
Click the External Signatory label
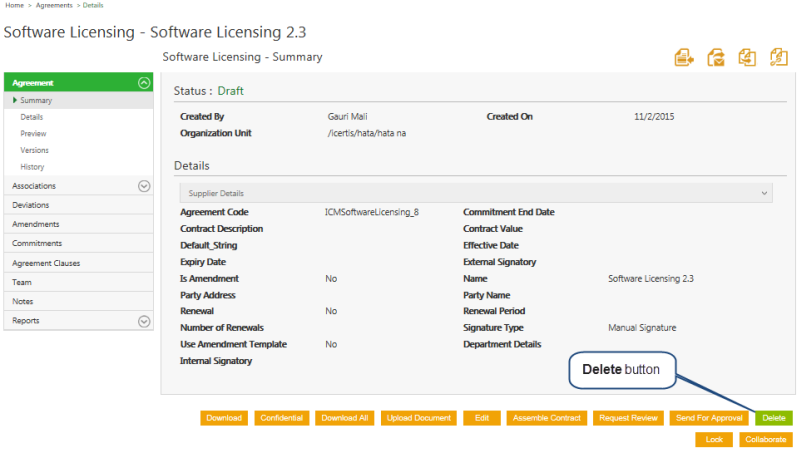click(x=499, y=262)
